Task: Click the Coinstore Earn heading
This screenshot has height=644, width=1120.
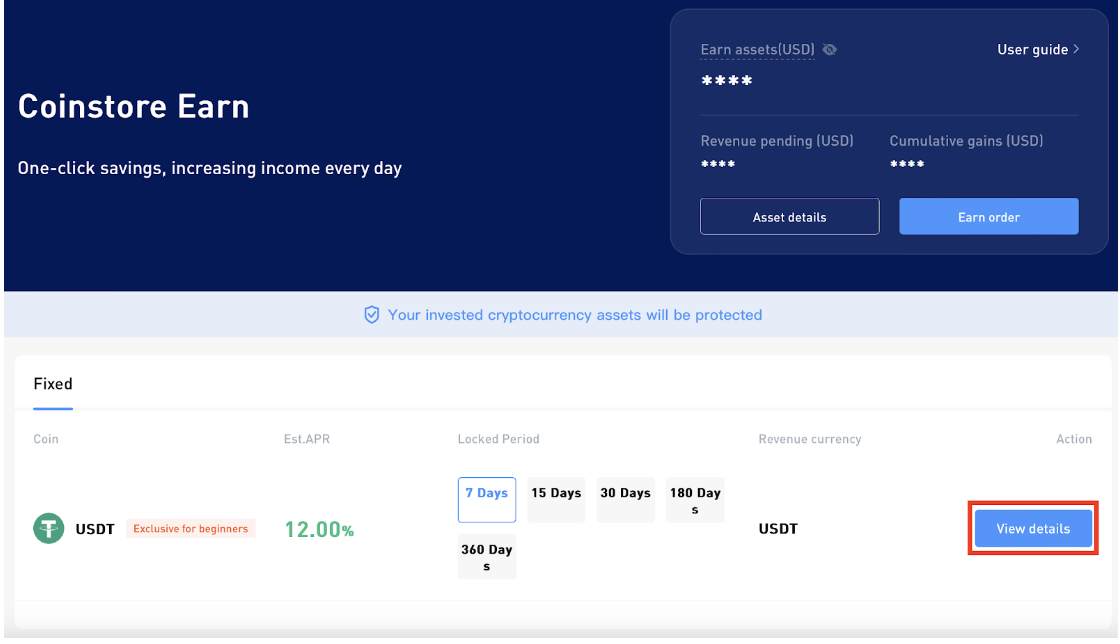Action: point(133,106)
